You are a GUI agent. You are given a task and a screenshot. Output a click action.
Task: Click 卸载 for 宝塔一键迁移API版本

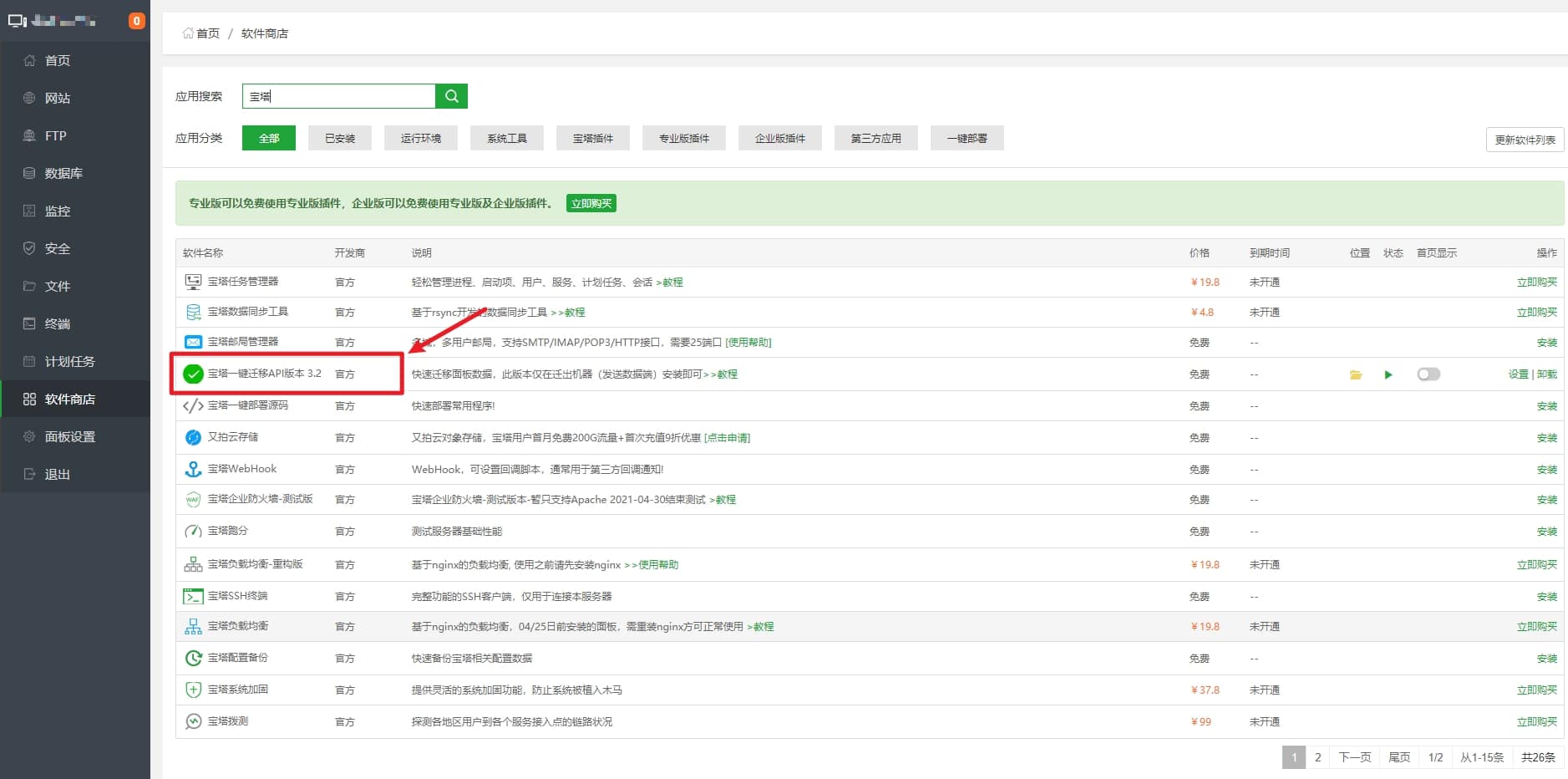point(1547,374)
